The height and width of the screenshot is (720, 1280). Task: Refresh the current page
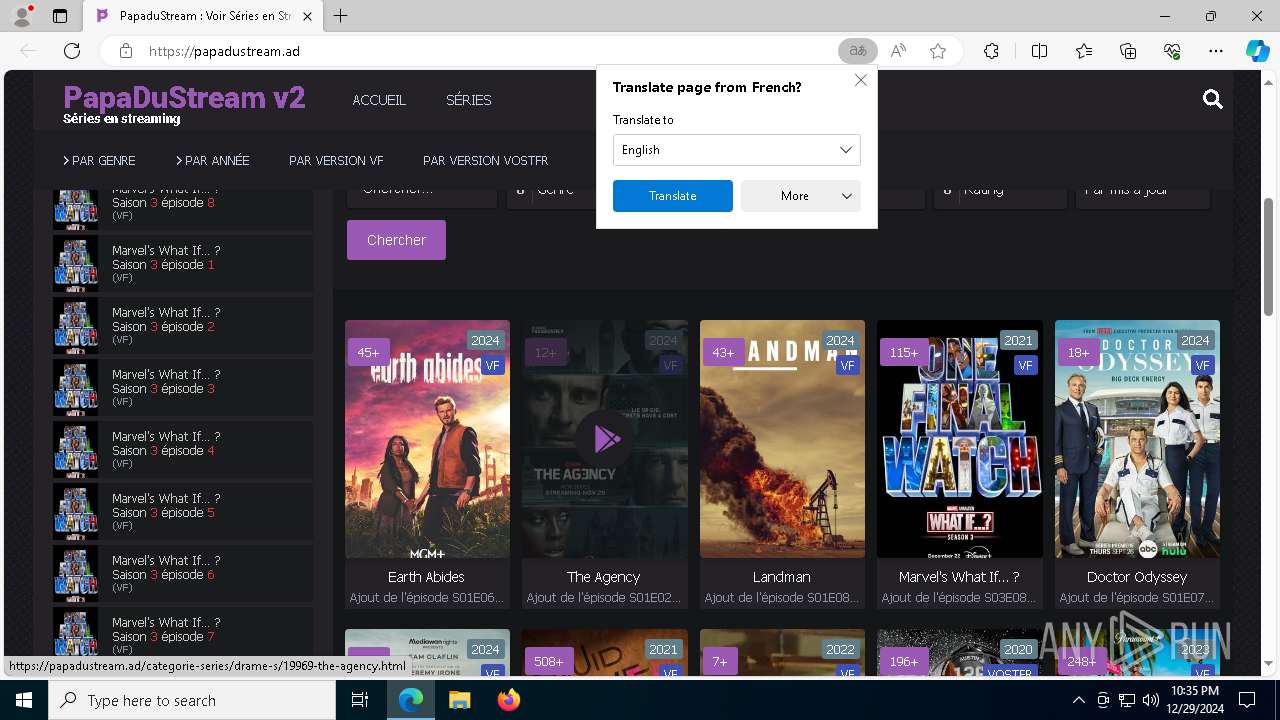point(72,51)
